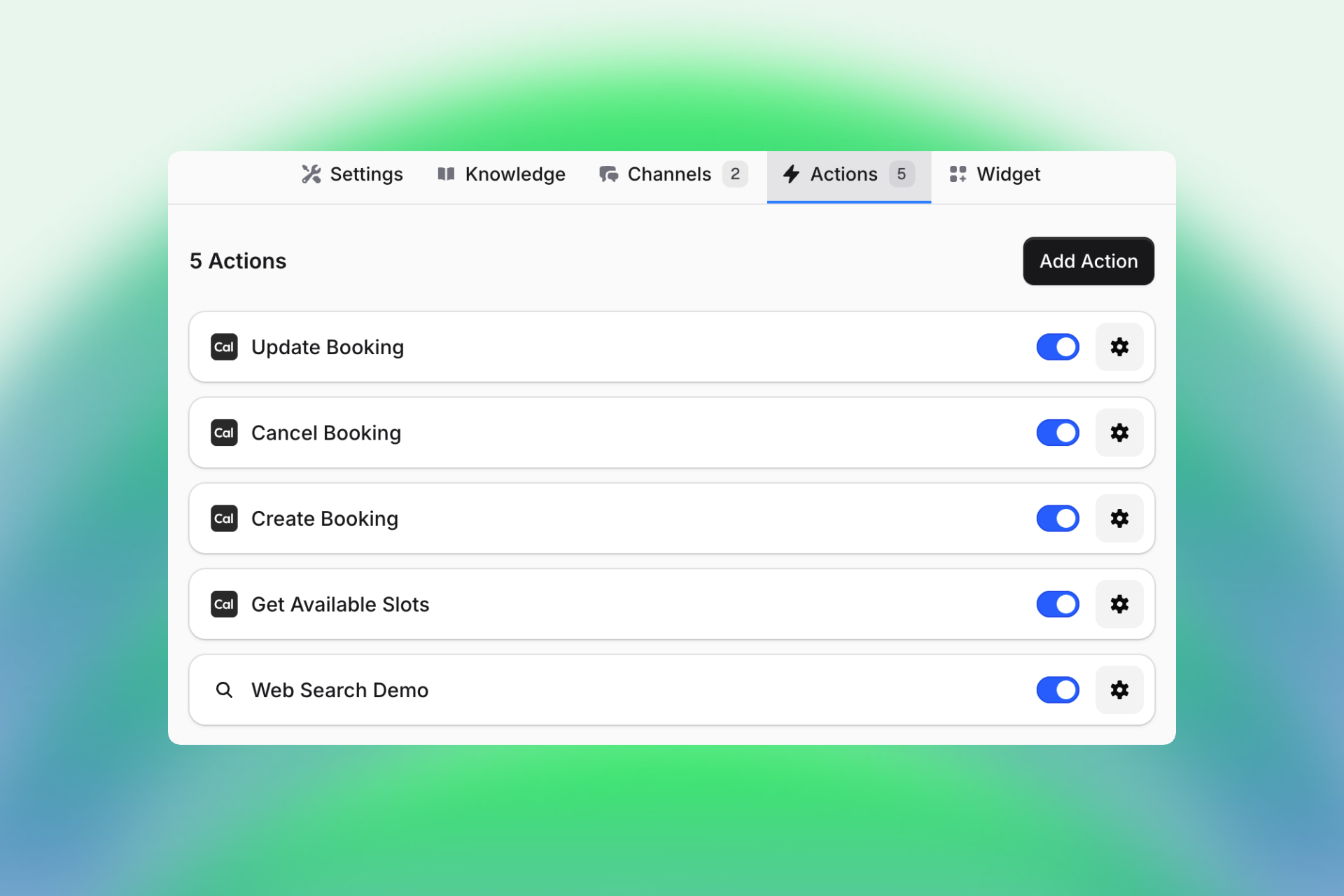
Task: Disable the Web Search Demo toggle
Action: (x=1058, y=690)
